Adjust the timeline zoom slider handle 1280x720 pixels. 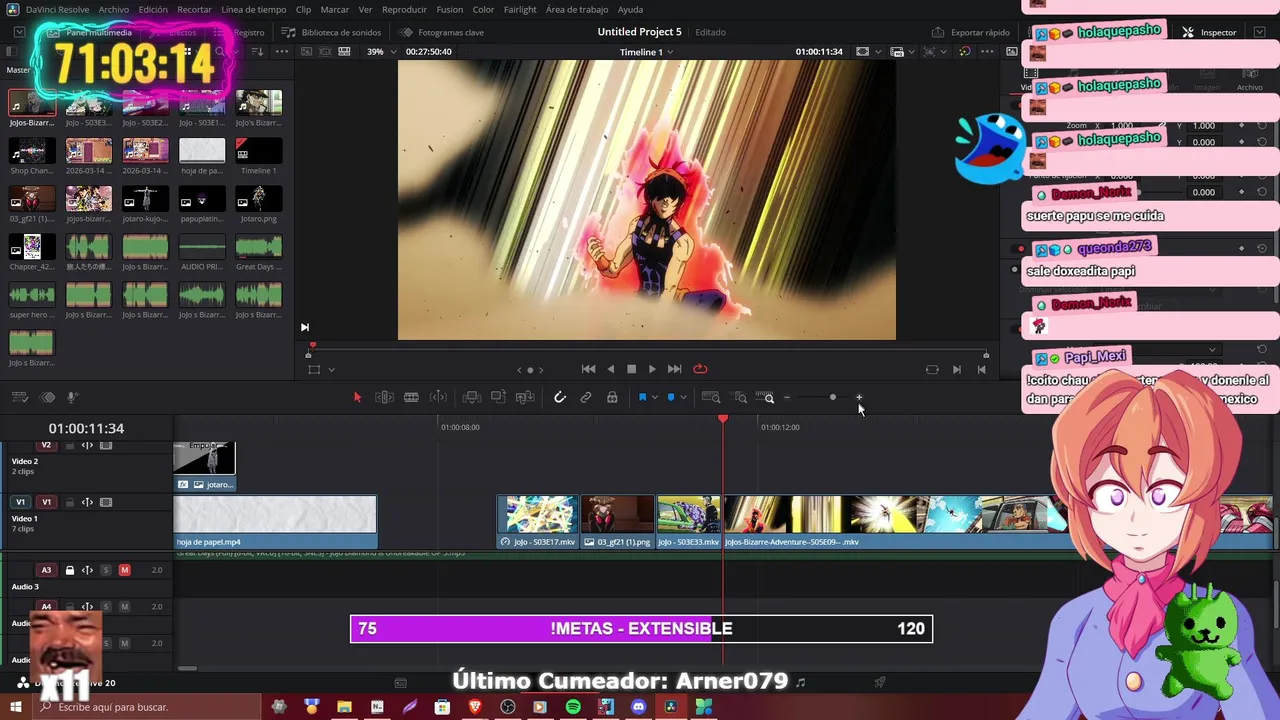click(832, 397)
